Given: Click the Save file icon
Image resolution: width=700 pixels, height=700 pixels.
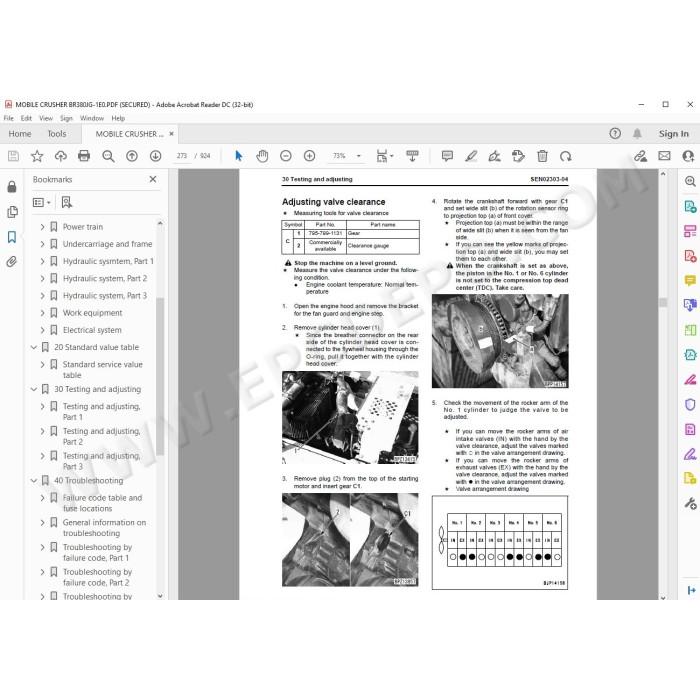Looking at the screenshot, I should click(13, 156).
